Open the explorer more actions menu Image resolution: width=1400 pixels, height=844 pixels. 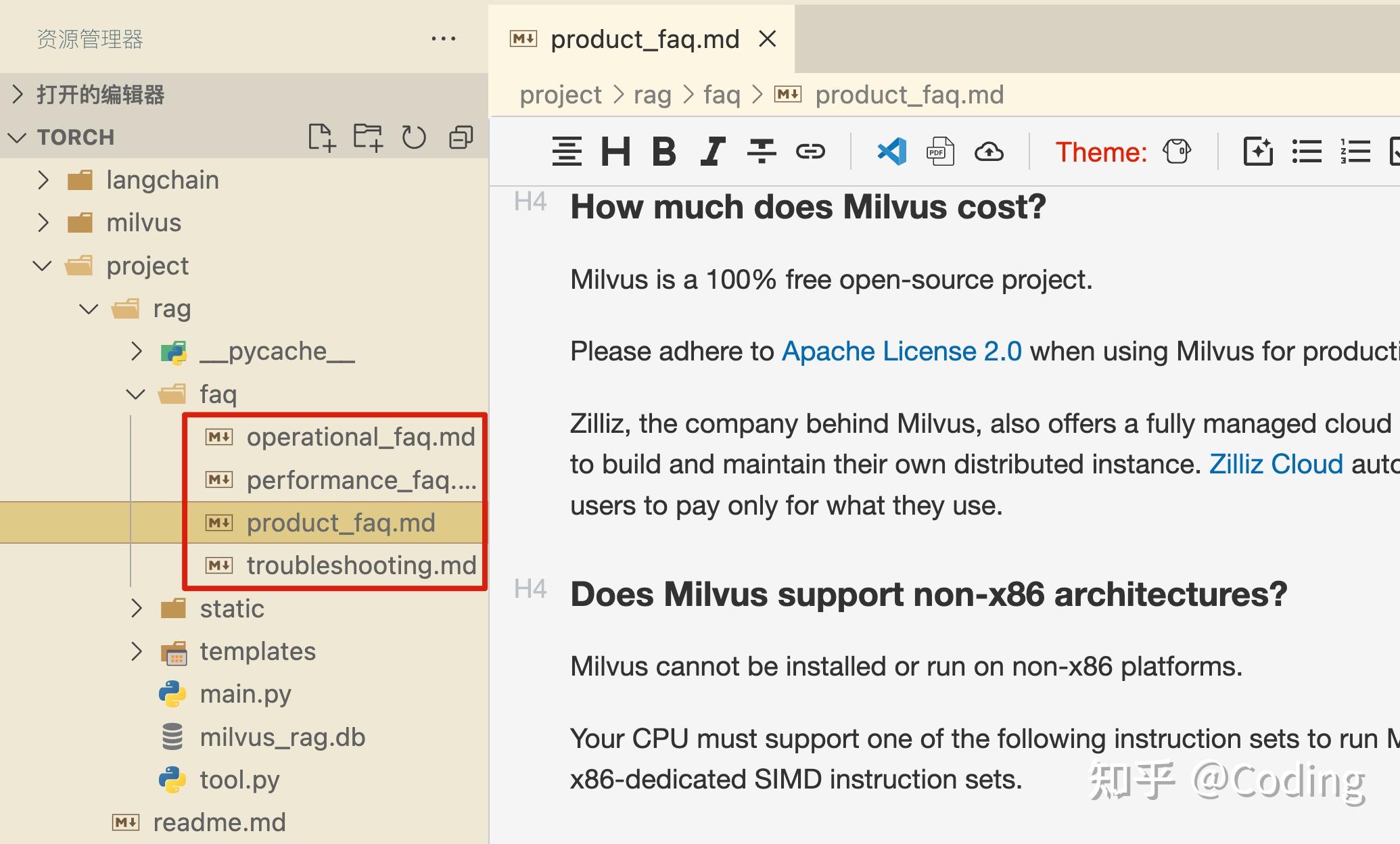coord(444,39)
